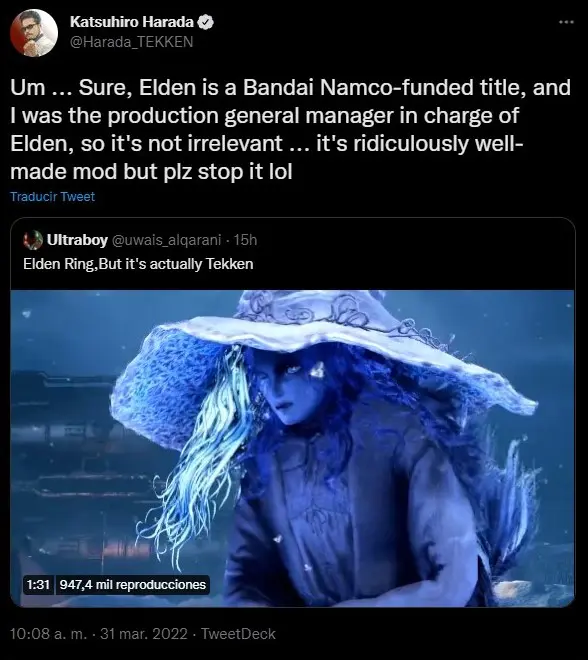Play the Elden Ring Tekken video
This screenshot has height=660, width=588.
(x=292, y=448)
